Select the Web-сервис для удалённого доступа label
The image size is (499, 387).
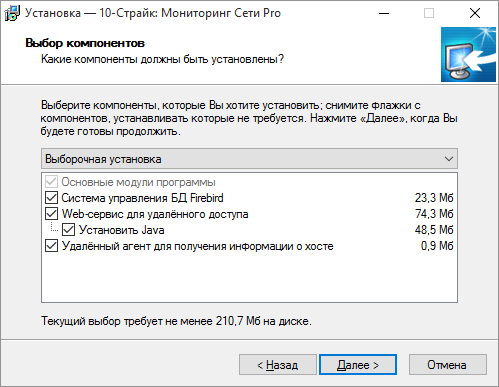point(155,214)
